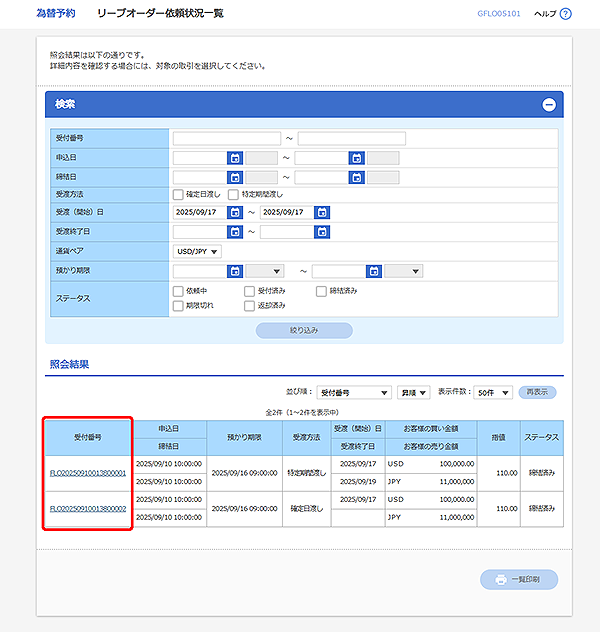
Task: Click the printer icon on 一覧印刷
Action: [501, 580]
